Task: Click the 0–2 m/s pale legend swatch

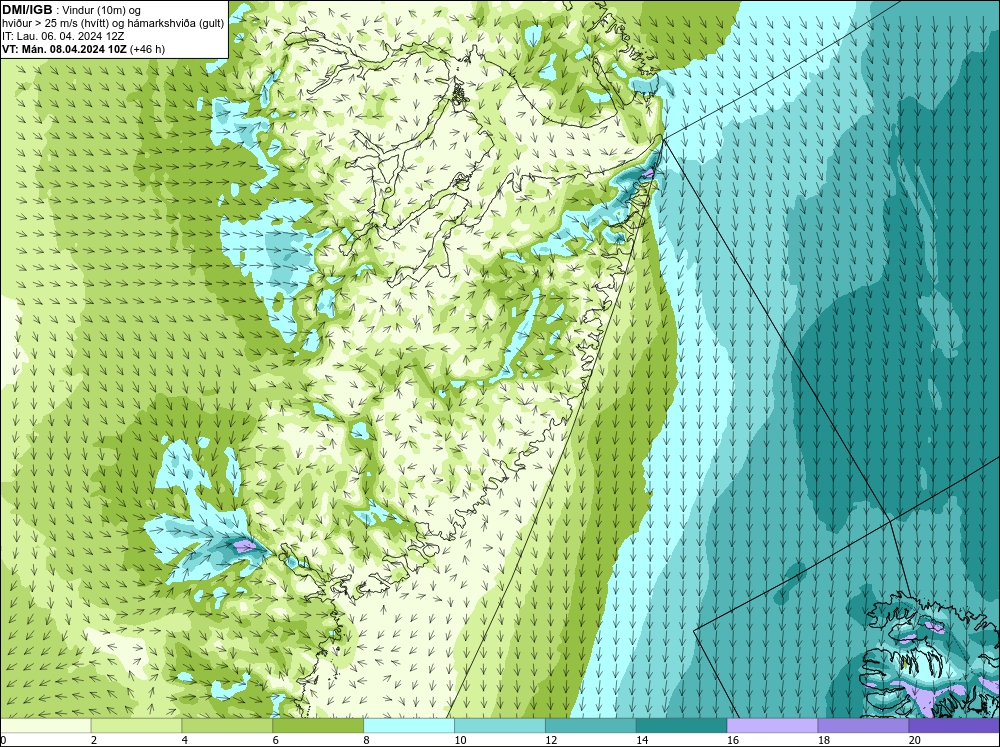Action: [45, 726]
